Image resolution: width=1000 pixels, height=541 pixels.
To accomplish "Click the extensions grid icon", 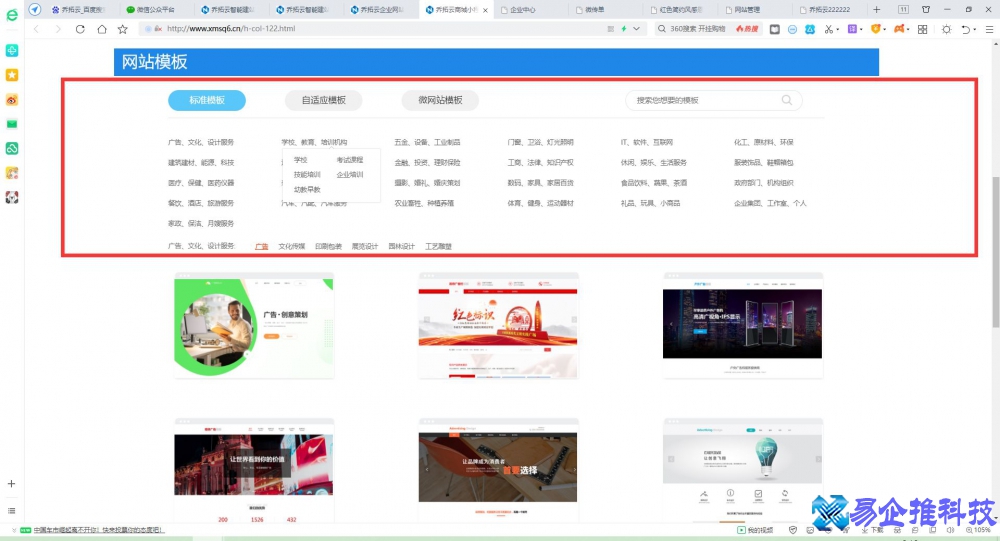I will tap(922, 29).
